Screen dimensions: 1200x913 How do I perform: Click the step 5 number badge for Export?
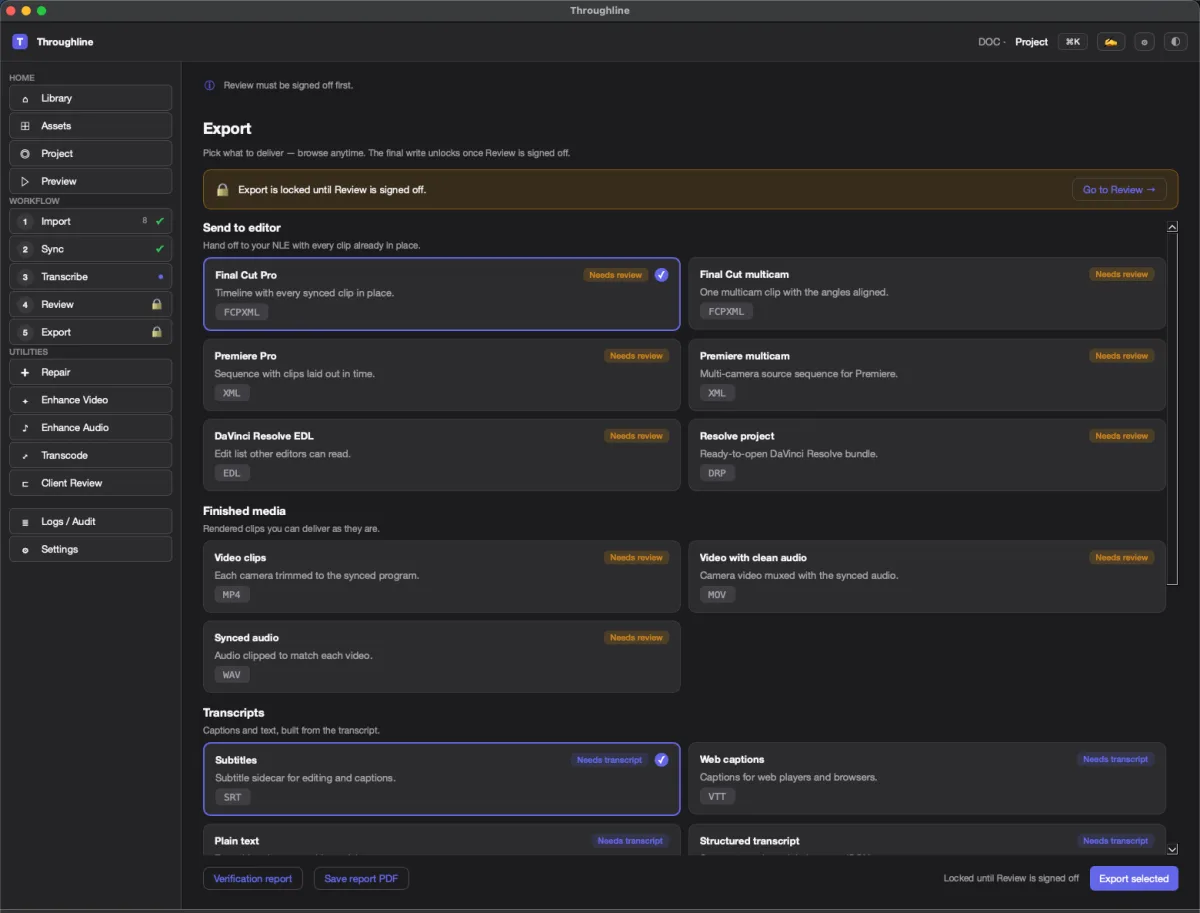tap(25, 332)
